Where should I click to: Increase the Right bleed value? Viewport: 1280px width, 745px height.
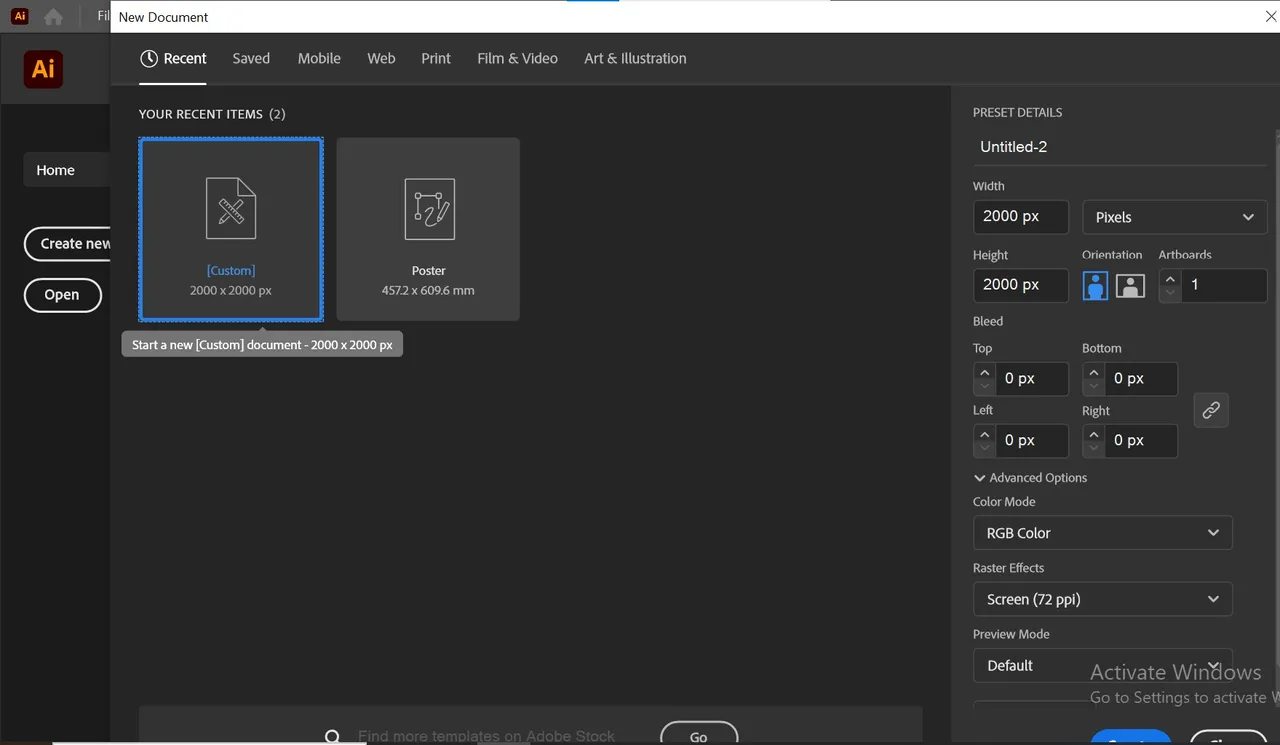pos(1094,434)
